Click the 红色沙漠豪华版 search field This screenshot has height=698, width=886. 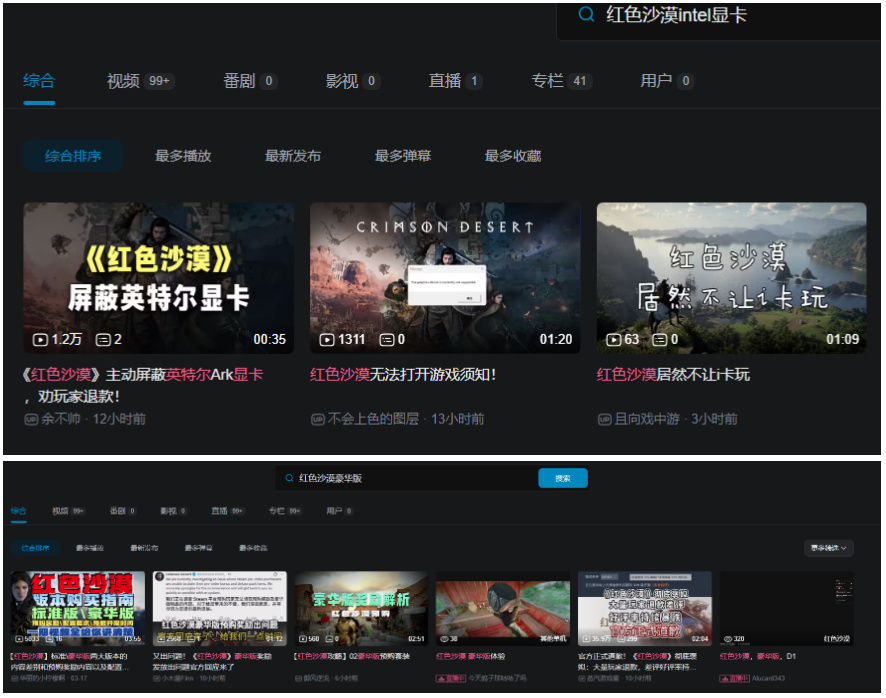[407, 478]
